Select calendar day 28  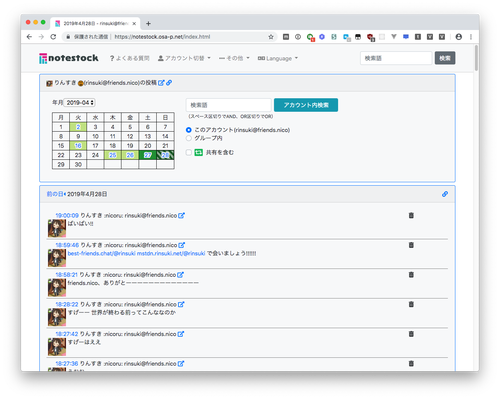click(165, 155)
